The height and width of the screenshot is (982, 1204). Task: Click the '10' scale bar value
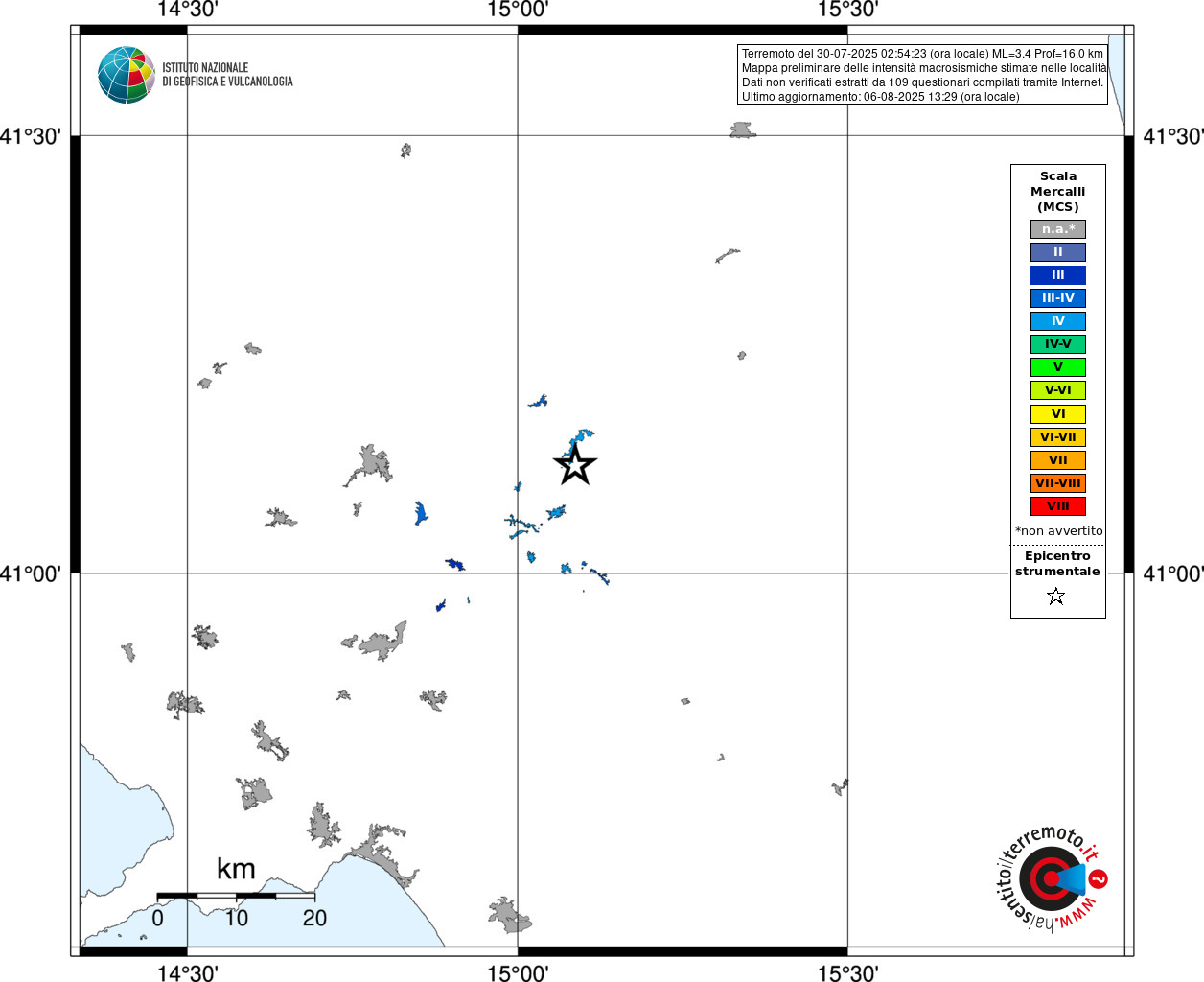coord(236,918)
